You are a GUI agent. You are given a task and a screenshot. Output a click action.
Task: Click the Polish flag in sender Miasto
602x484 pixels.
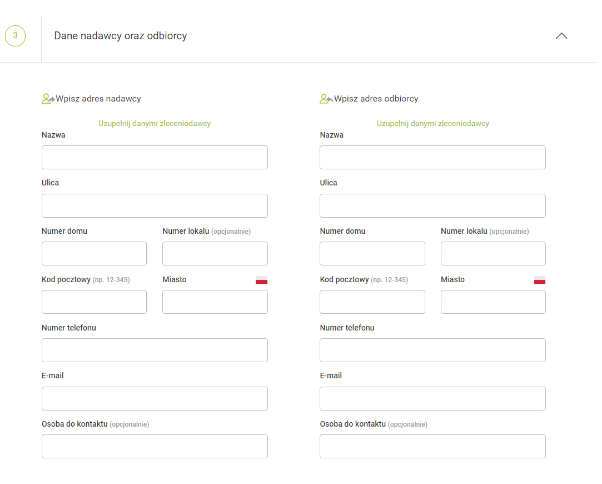(261, 280)
